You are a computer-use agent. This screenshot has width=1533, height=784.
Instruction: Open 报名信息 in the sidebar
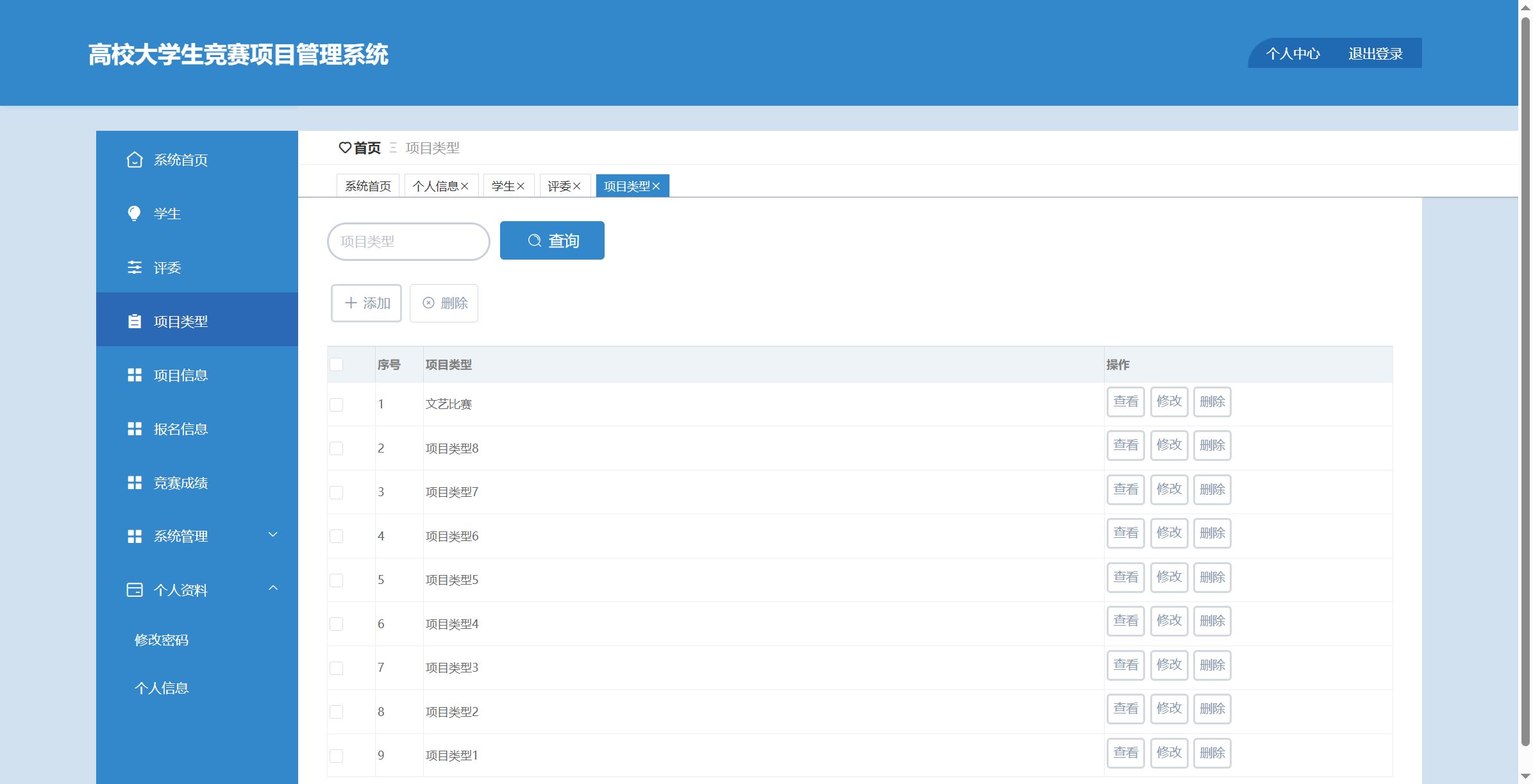(x=197, y=429)
